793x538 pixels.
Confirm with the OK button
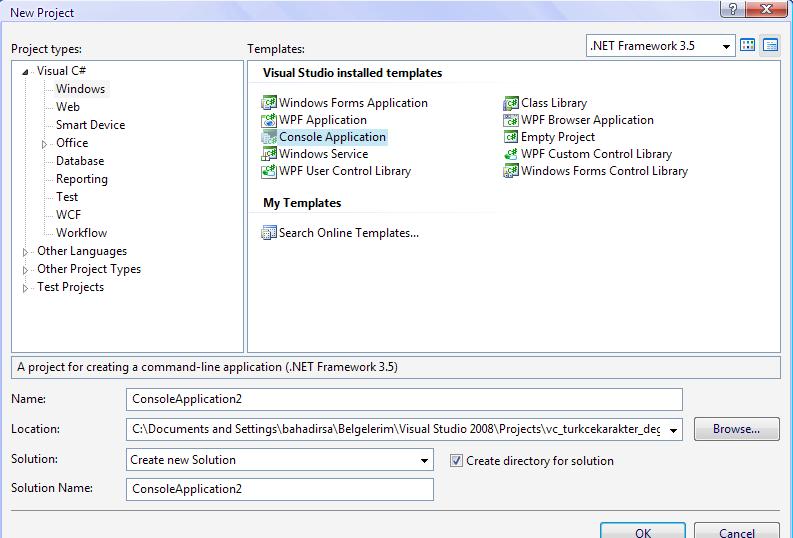(x=643, y=531)
